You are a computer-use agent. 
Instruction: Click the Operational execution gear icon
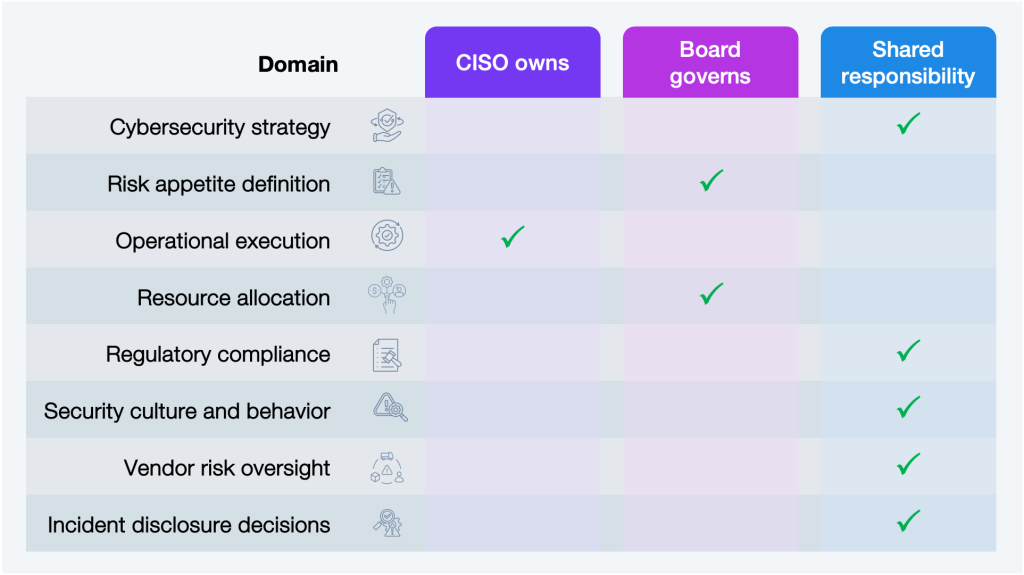[387, 235]
